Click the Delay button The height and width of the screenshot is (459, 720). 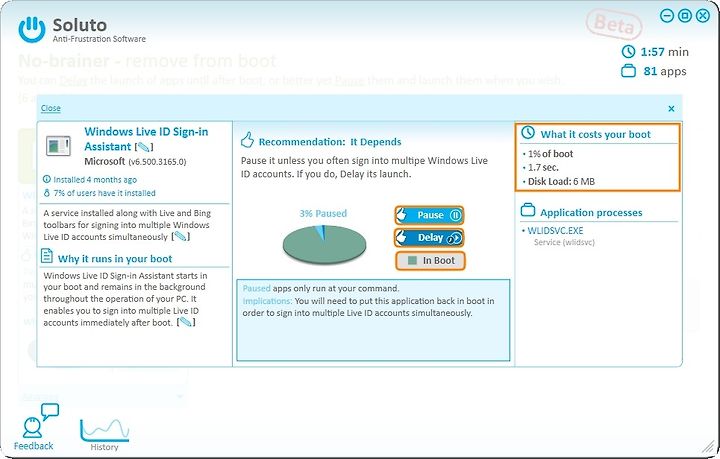click(x=429, y=238)
